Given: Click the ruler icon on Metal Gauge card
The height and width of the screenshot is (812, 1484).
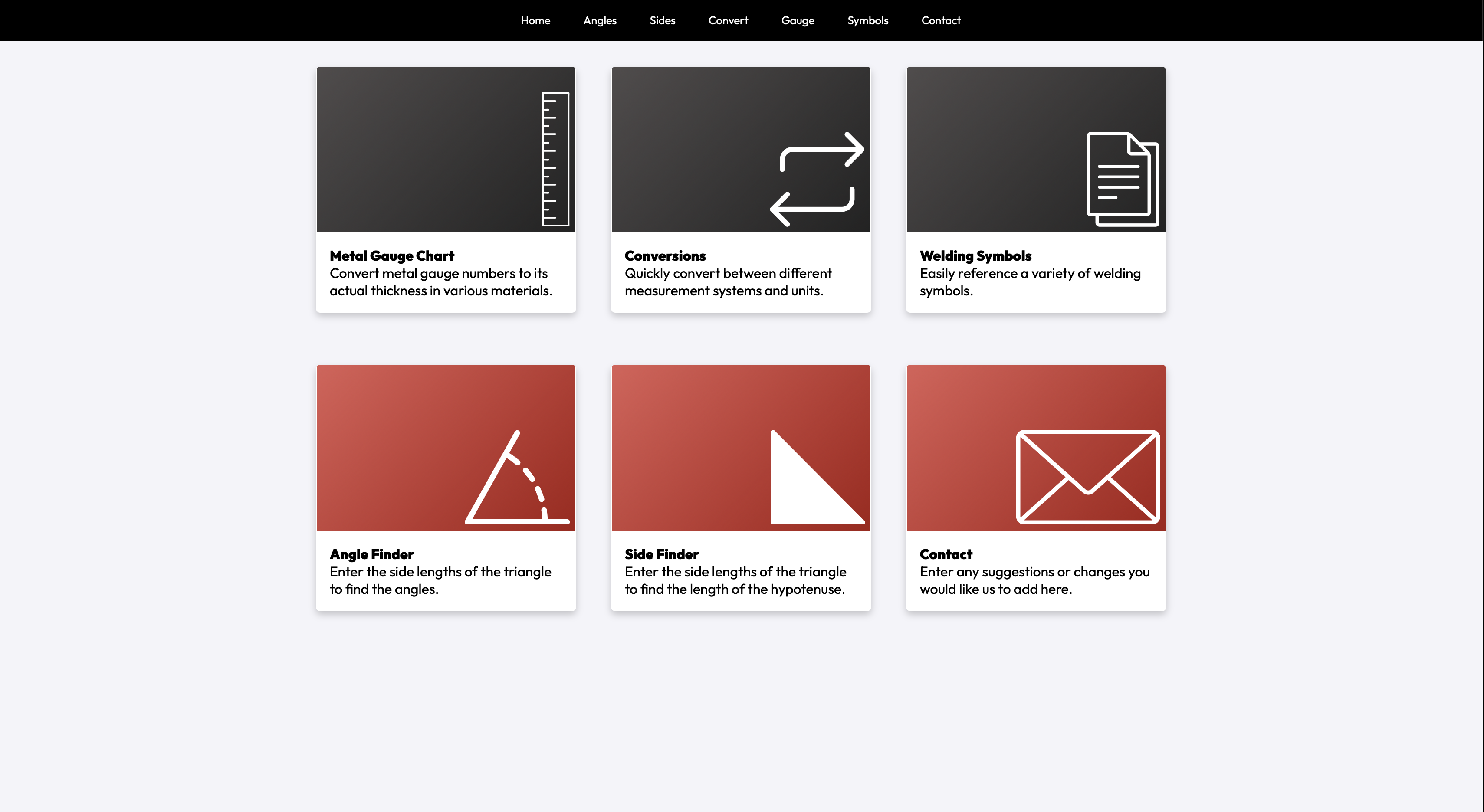Looking at the screenshot, I should click(555, 159).
